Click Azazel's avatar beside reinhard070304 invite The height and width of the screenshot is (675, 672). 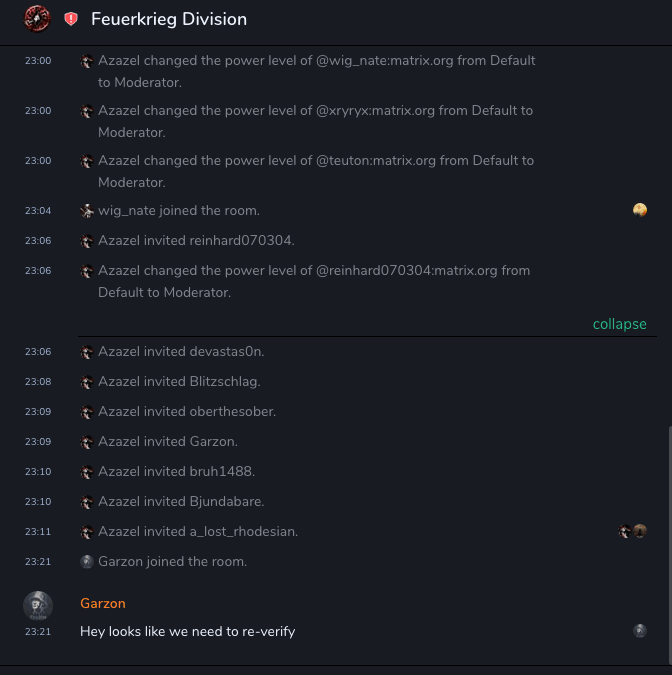pyautogui.click(x=88, y=241)
